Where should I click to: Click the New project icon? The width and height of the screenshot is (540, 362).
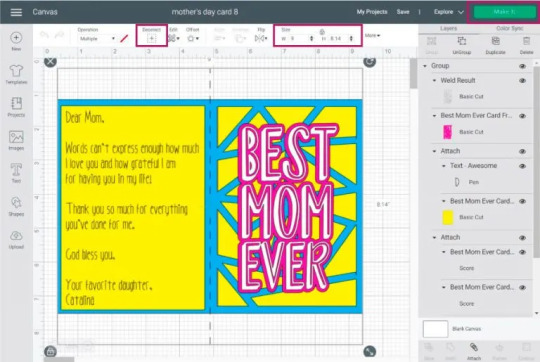click(x=16, y=38)
